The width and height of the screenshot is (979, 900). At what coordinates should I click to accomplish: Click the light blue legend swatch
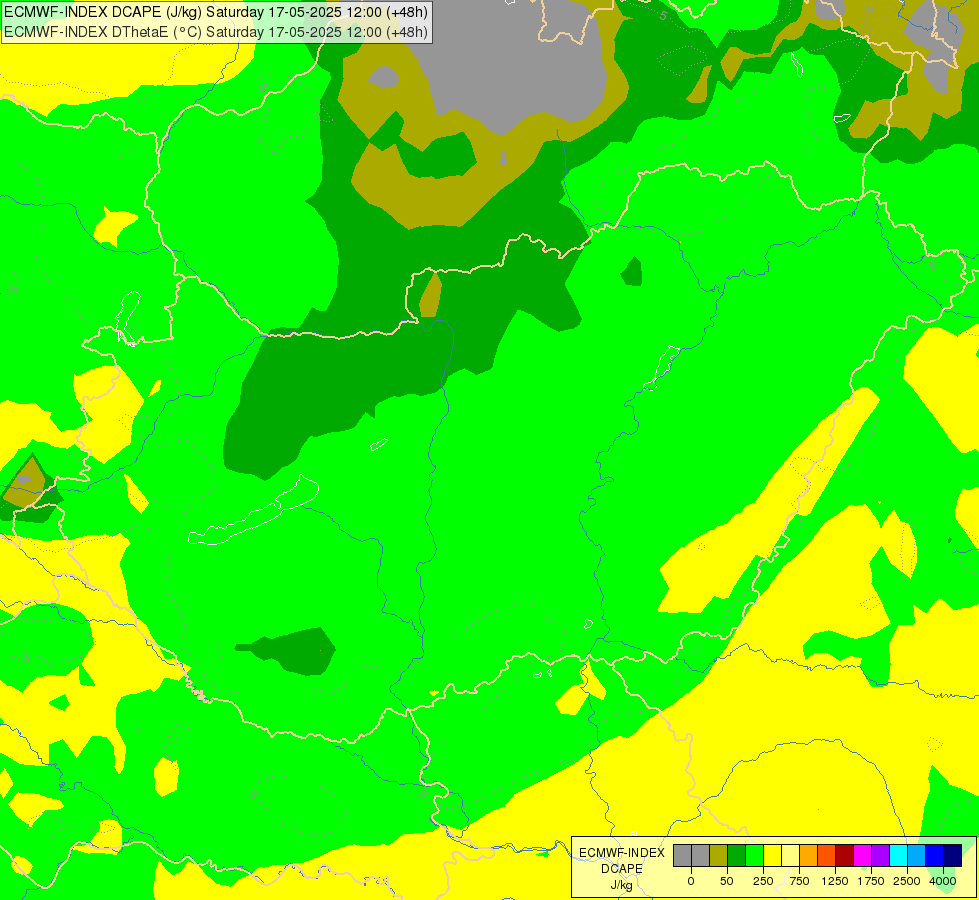pos(917,855)
